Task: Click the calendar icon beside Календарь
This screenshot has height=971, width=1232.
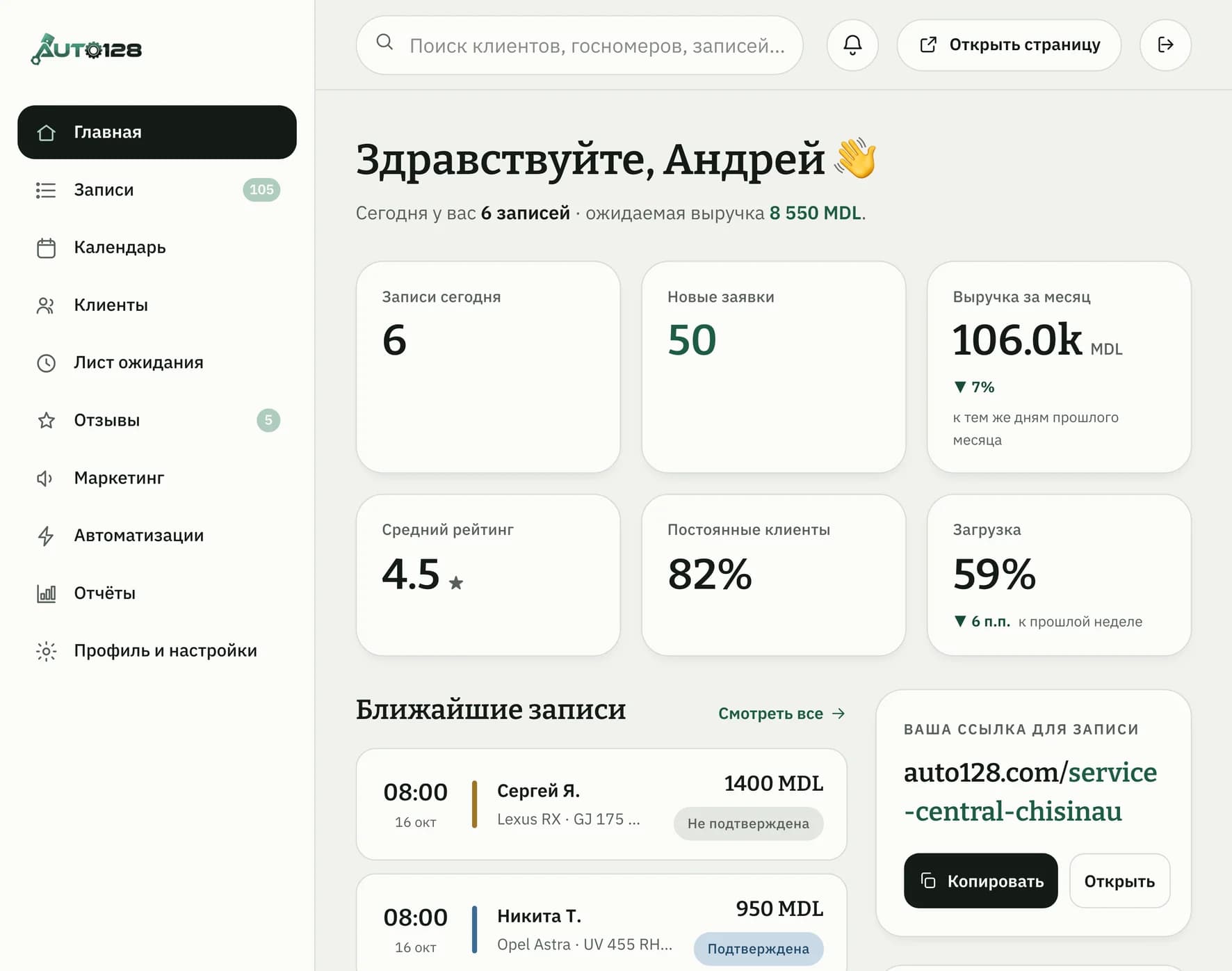Action: click(46, 248)
